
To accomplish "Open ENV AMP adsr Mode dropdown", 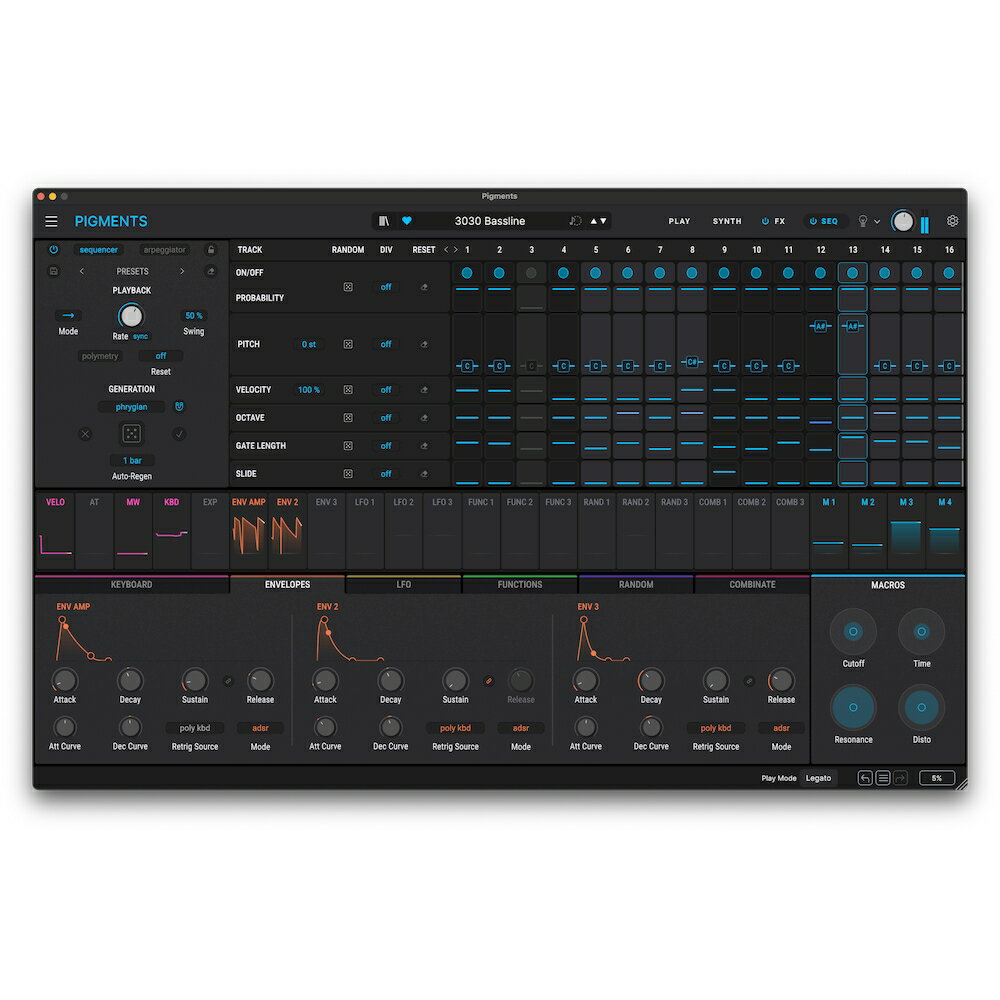I will pos(260,729).
